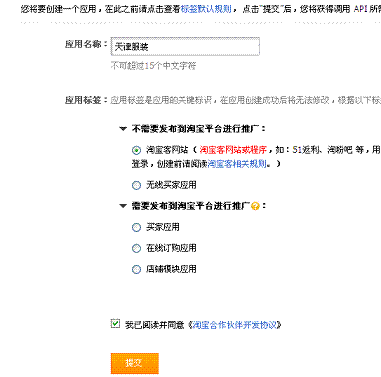Click the 我已阅读并同意 label text
This screenshot has height=377, width=381.
[x=155, y=325]
